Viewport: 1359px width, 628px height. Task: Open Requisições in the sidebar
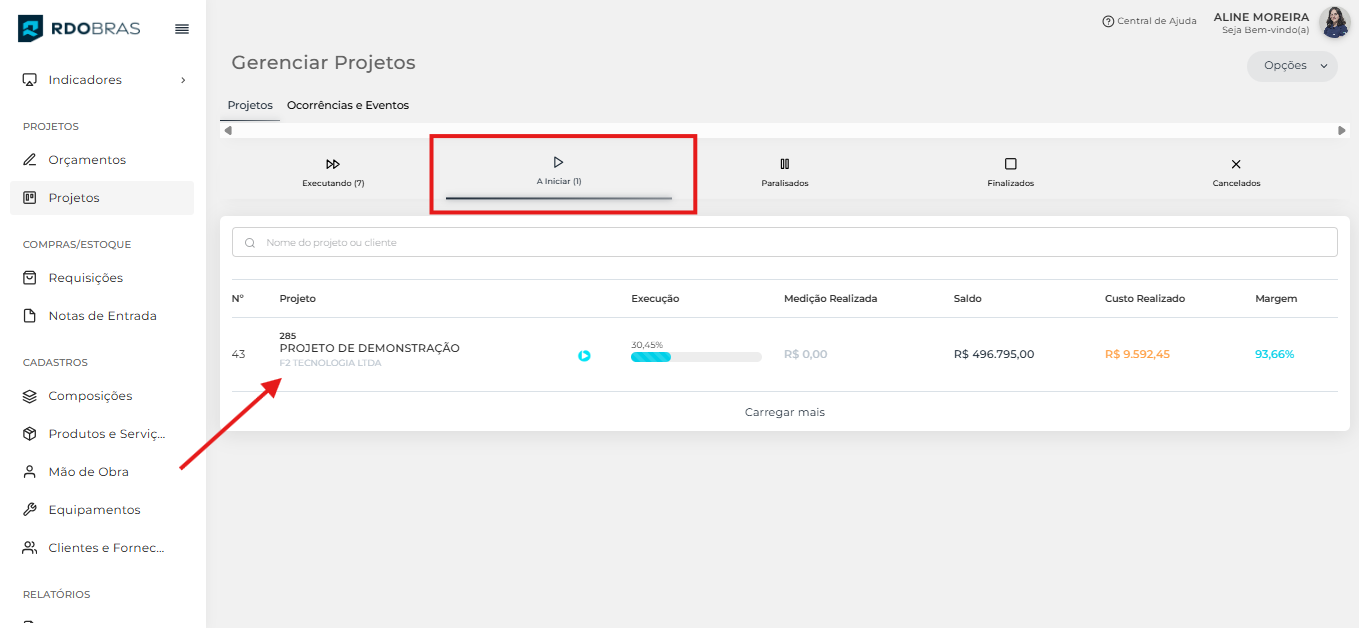point(85,278)
